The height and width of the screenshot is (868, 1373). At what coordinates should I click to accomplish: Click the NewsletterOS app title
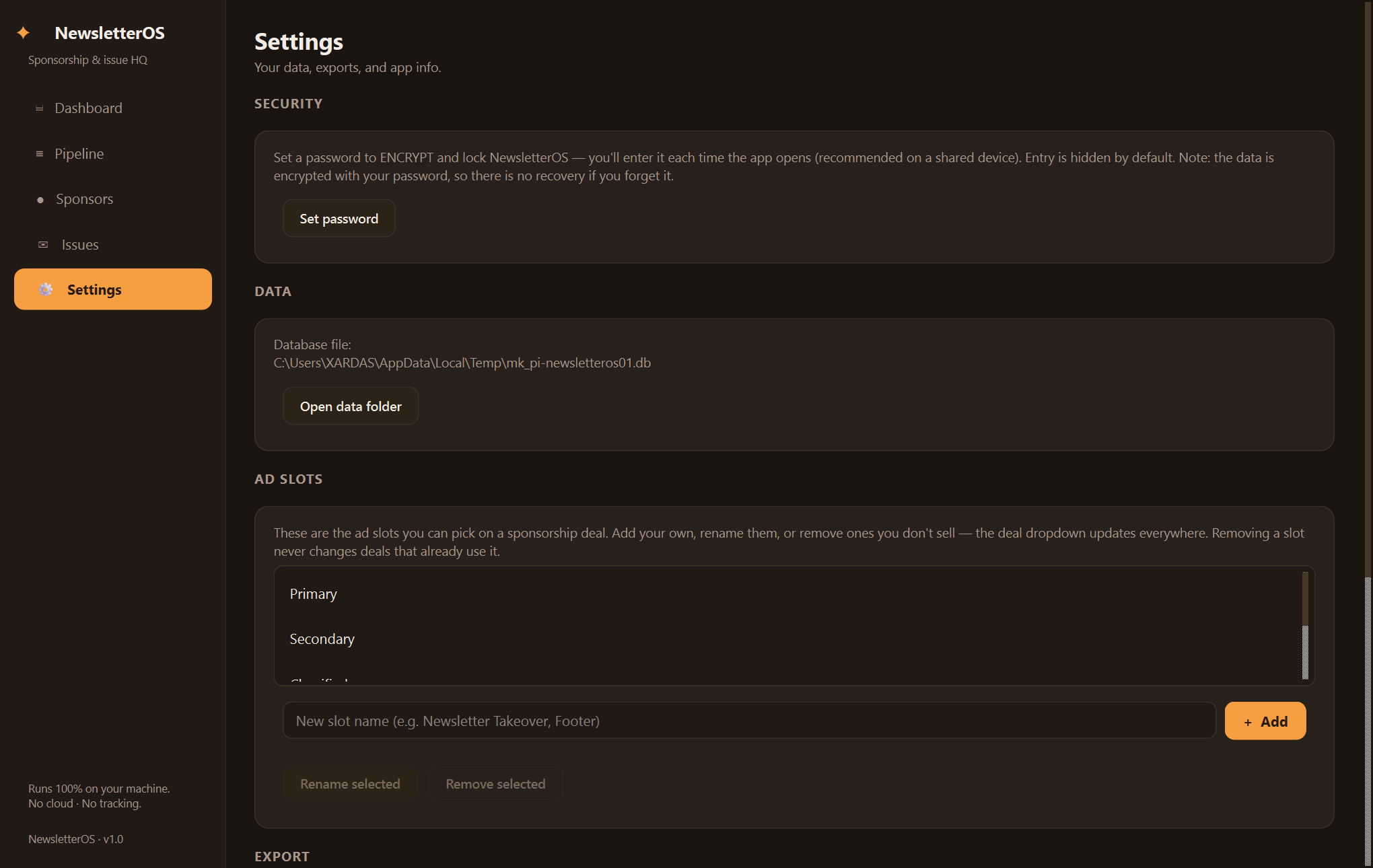[110, 33]
